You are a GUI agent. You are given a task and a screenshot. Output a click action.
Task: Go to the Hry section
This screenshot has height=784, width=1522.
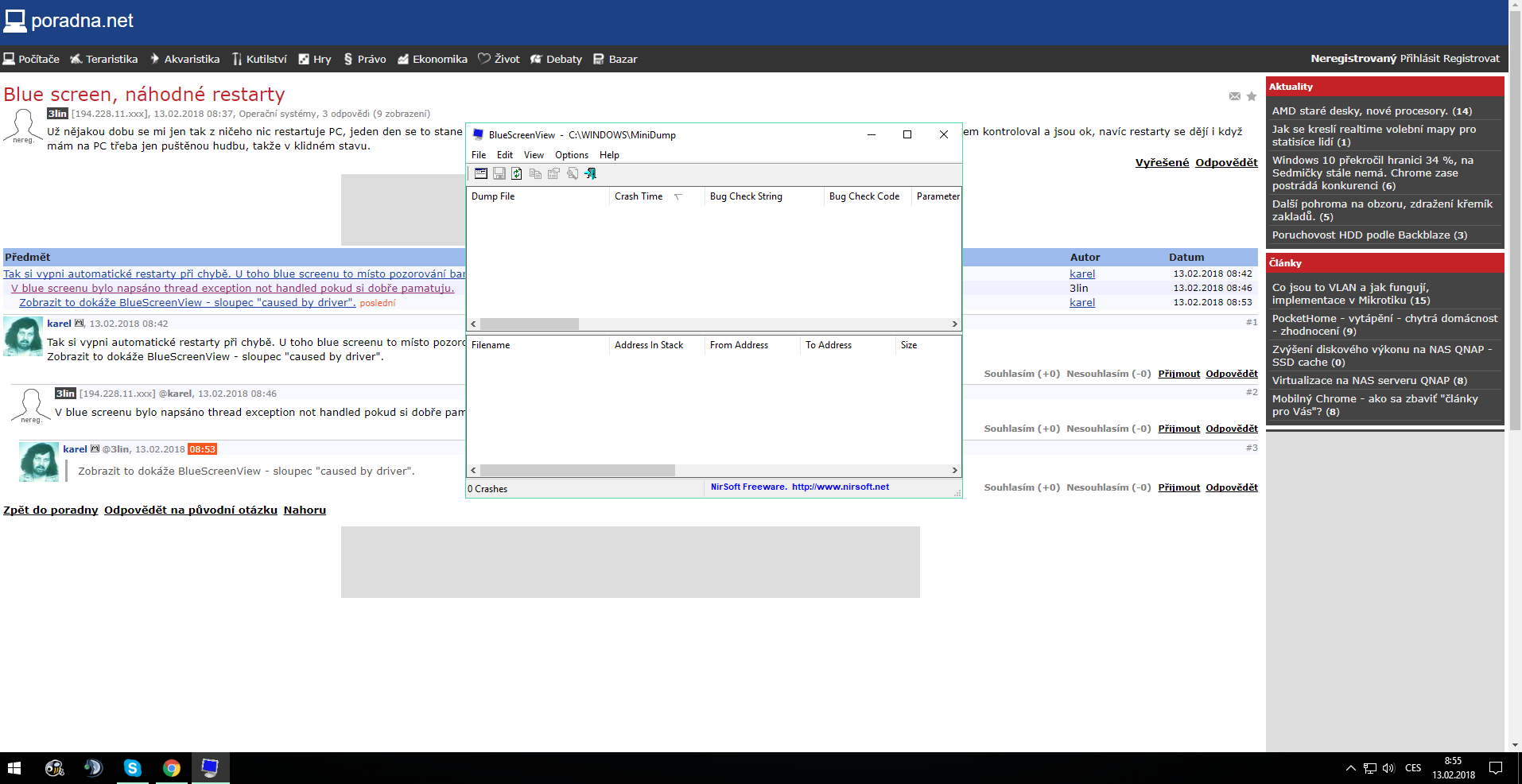(315, 59)
